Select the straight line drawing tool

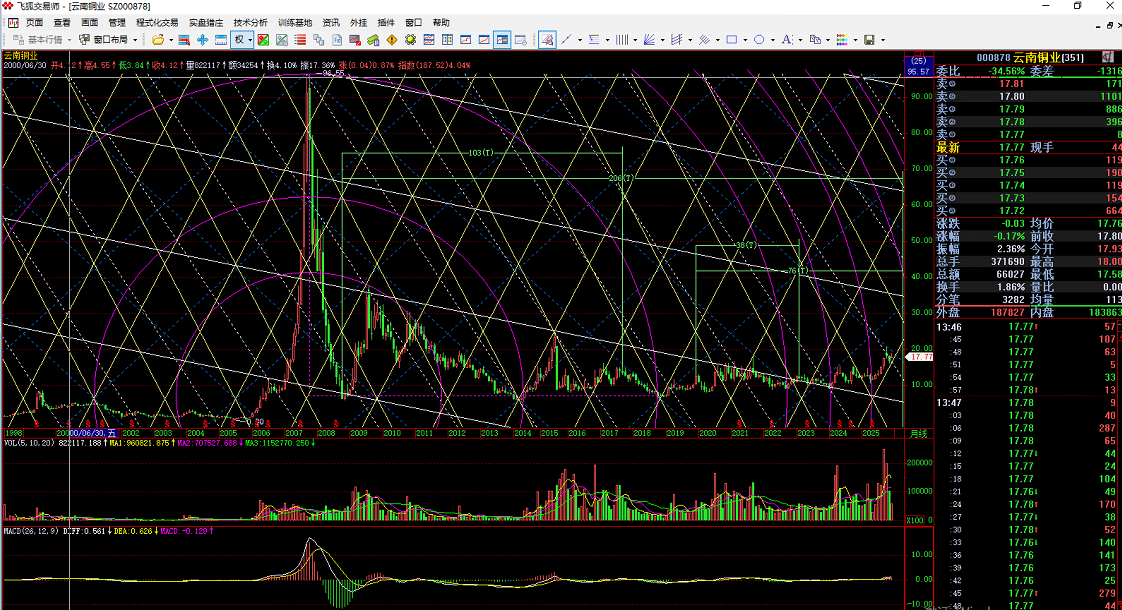click(567, 40)
